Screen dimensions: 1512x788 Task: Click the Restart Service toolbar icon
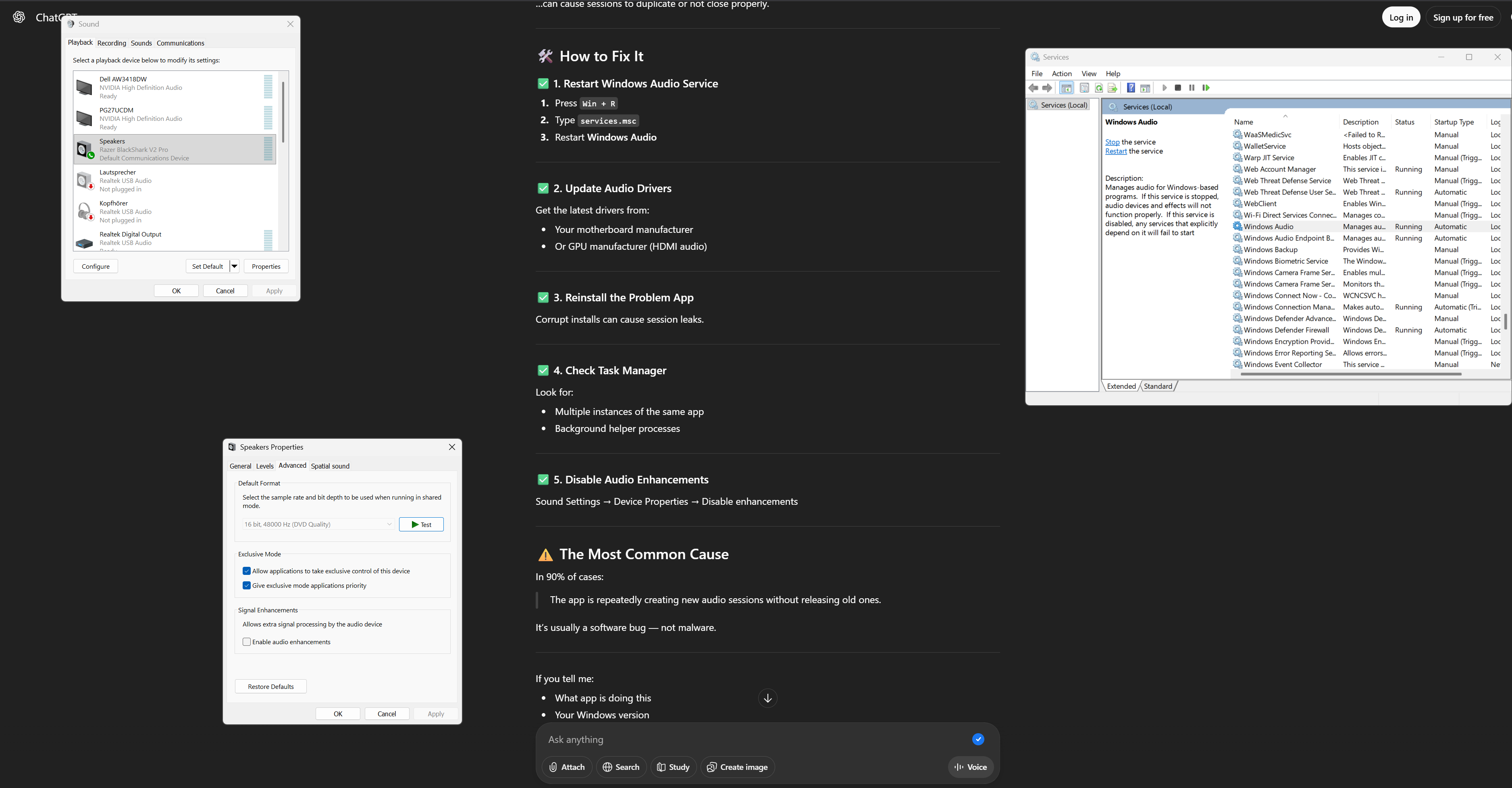coord(1206,88)
